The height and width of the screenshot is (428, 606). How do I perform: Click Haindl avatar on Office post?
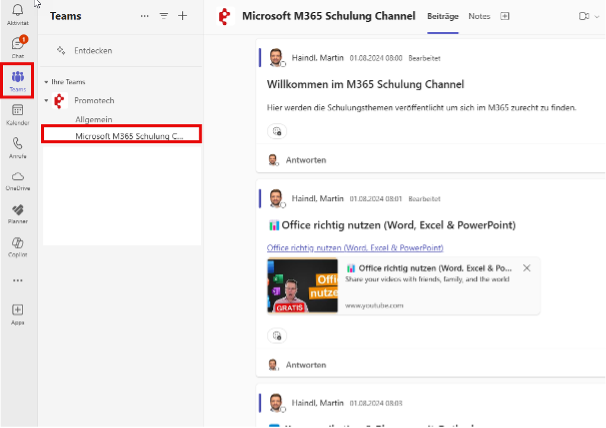pos(276,198)
